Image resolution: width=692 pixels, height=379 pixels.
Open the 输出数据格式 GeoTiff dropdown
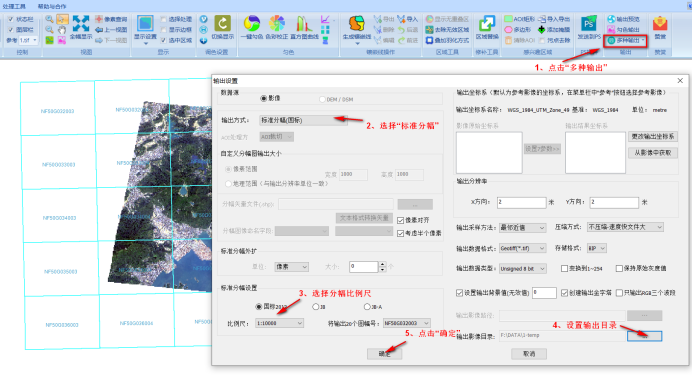[x=523, y=248]
